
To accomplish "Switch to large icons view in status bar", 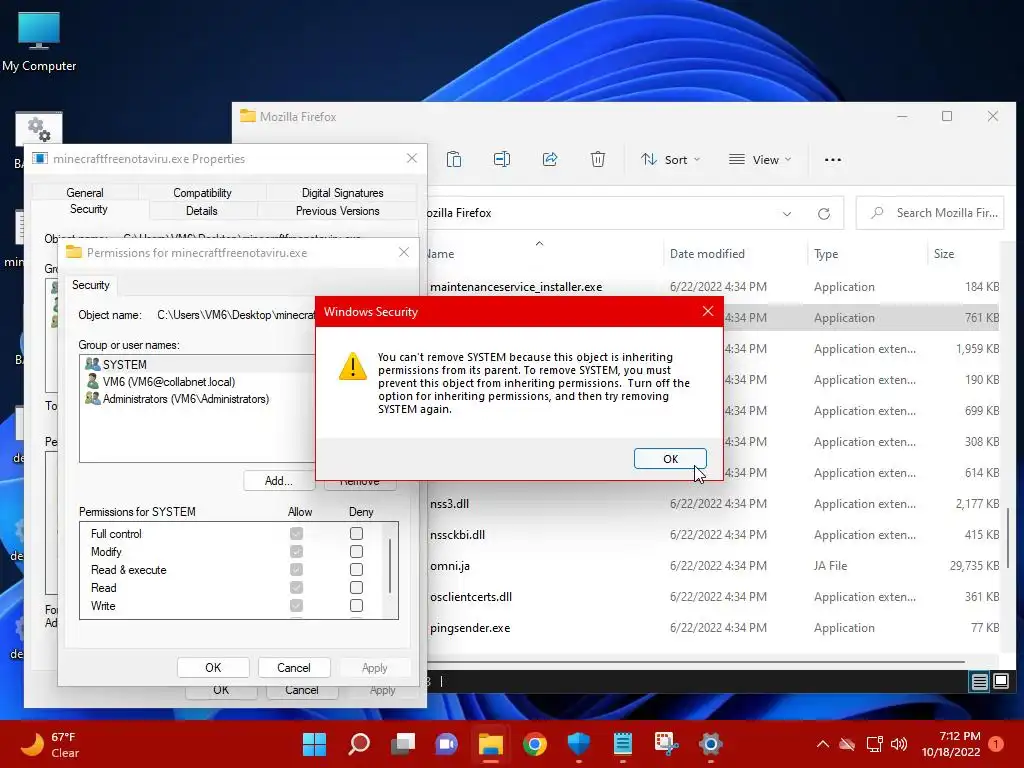I will point(1000,681).
